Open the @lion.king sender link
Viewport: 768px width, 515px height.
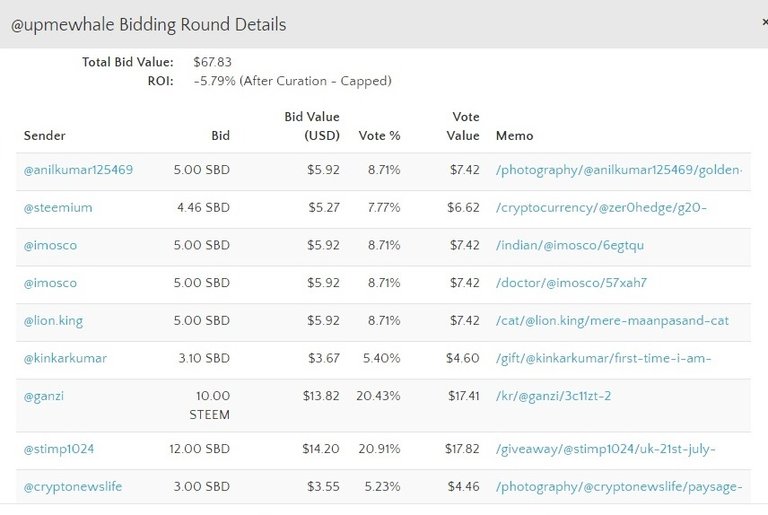53,321
